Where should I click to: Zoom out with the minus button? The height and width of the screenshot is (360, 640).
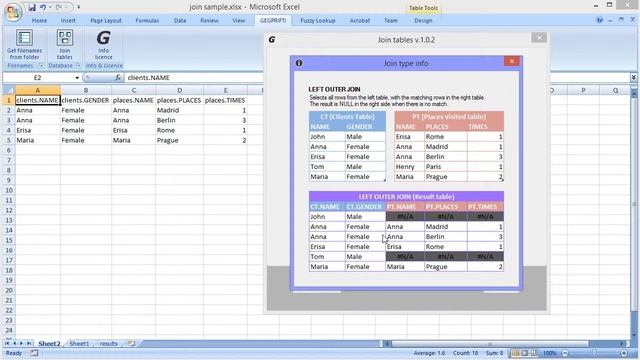pos(565,353)
